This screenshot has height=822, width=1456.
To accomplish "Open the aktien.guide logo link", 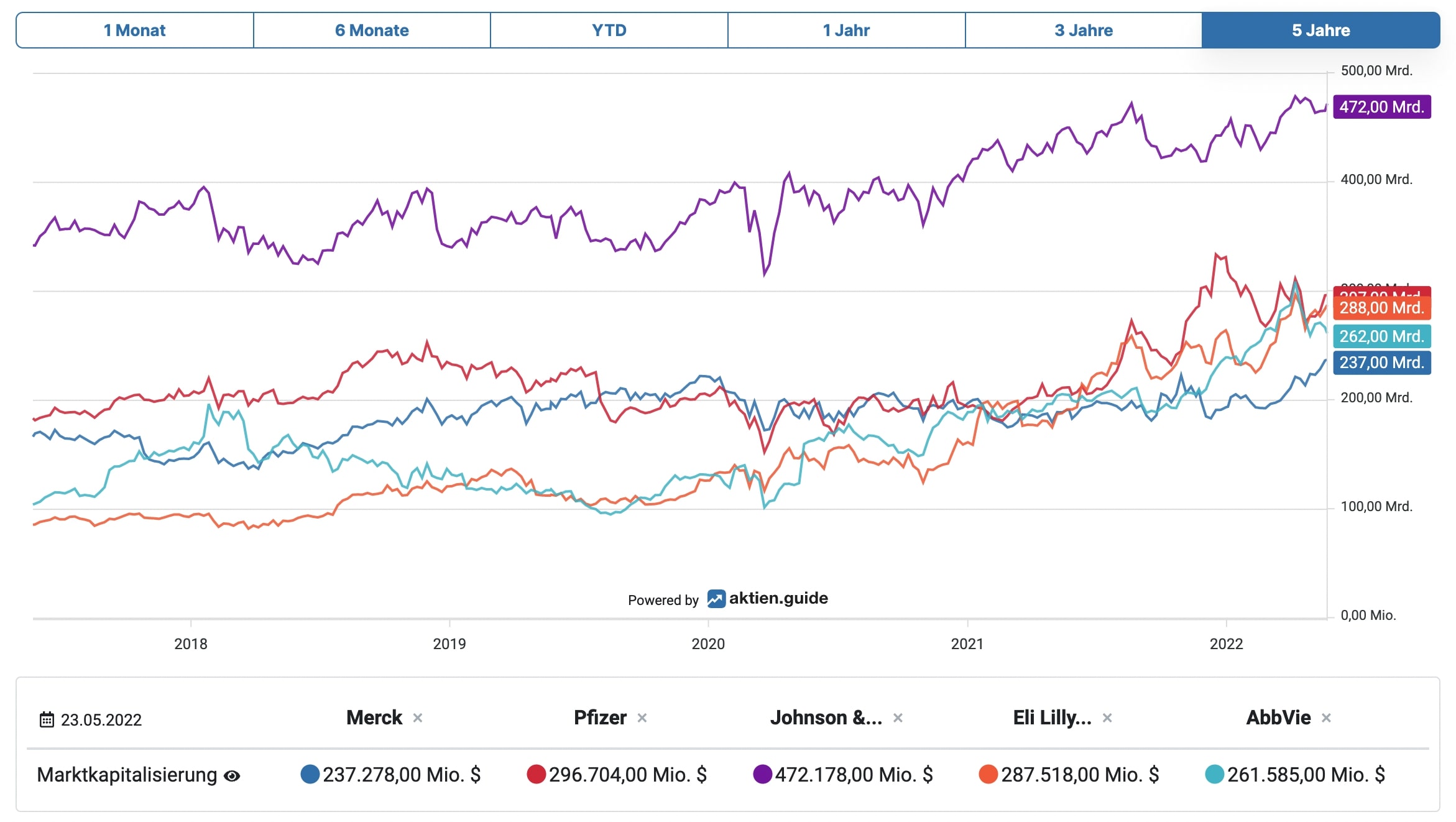I will coord(768,598).
